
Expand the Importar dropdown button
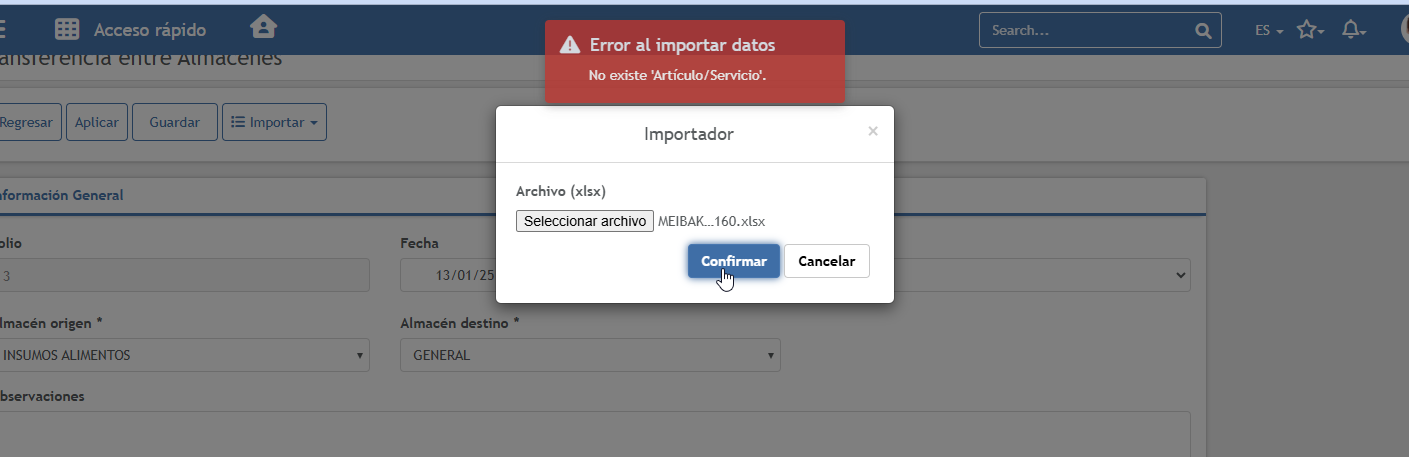coord(274,122)
